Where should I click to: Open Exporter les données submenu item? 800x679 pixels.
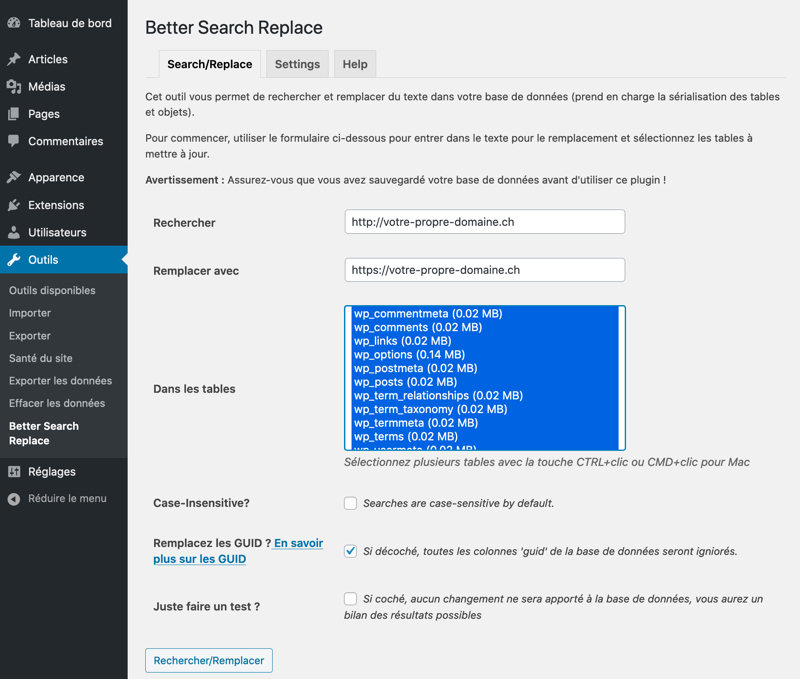click(60, 381)
